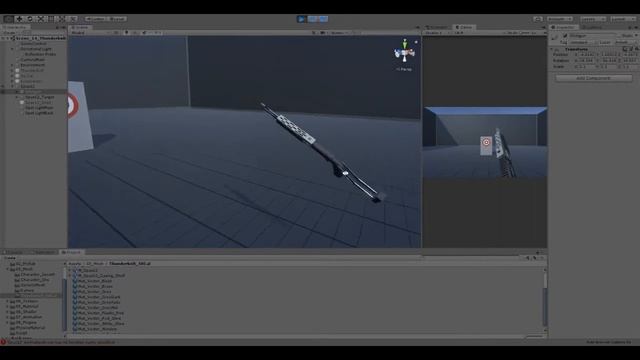Screen dimensions: 640x360
Task: Switch to the Inspector tab
Action: pos(563,27)
